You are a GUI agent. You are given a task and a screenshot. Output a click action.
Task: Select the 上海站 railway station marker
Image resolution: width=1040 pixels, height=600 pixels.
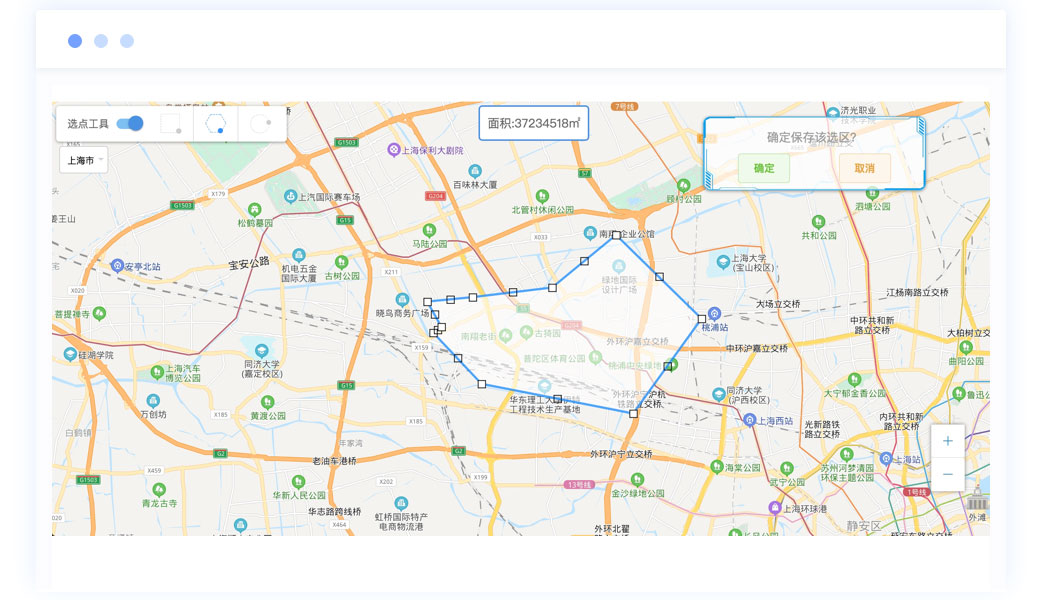click(886, 458)
